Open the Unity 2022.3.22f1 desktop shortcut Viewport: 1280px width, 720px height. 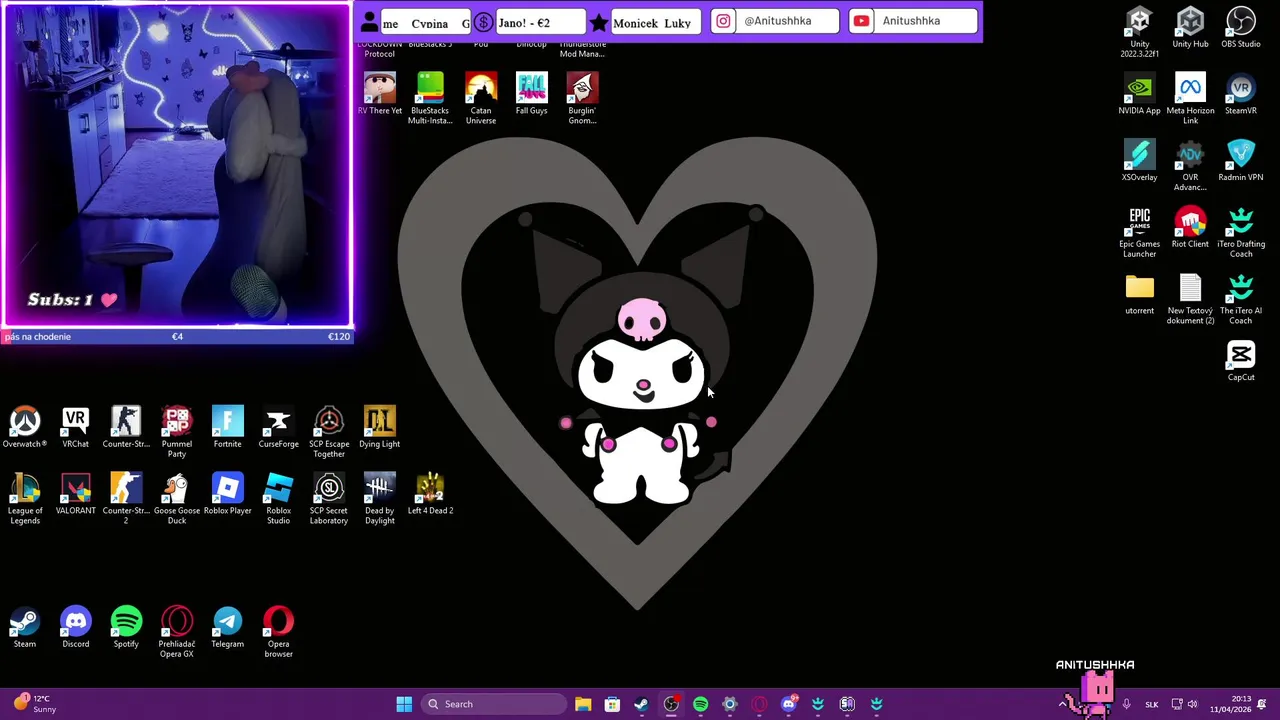(x=1139, y=32)
